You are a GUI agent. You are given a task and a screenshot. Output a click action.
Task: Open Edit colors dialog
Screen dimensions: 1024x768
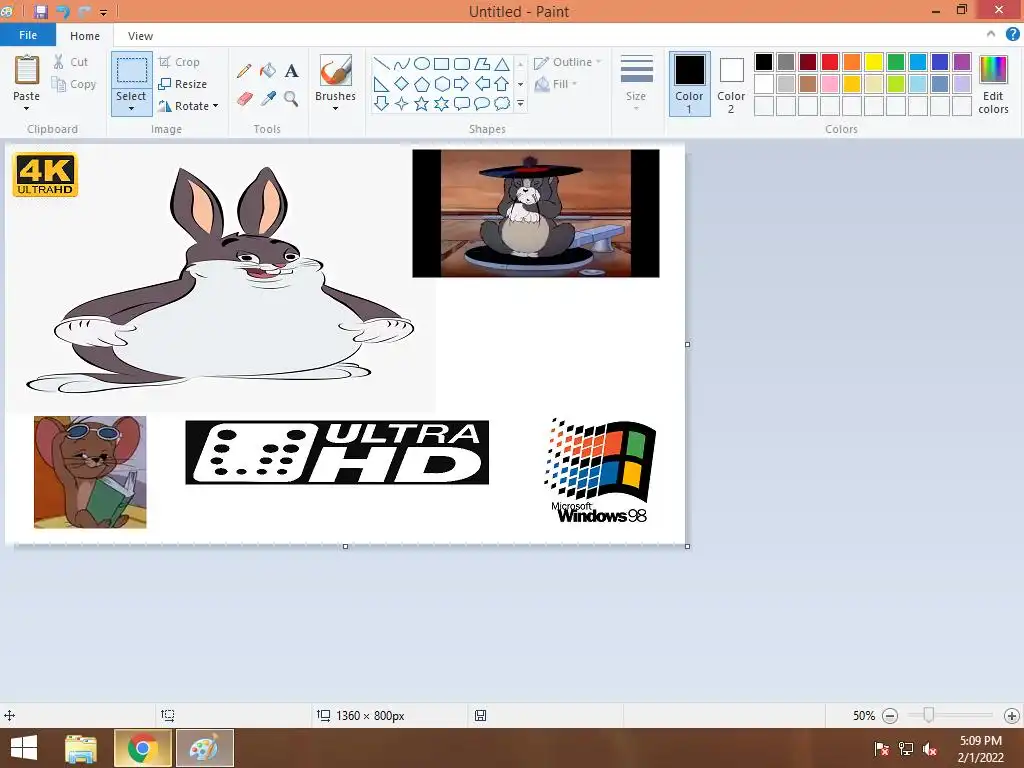point(993,84)
